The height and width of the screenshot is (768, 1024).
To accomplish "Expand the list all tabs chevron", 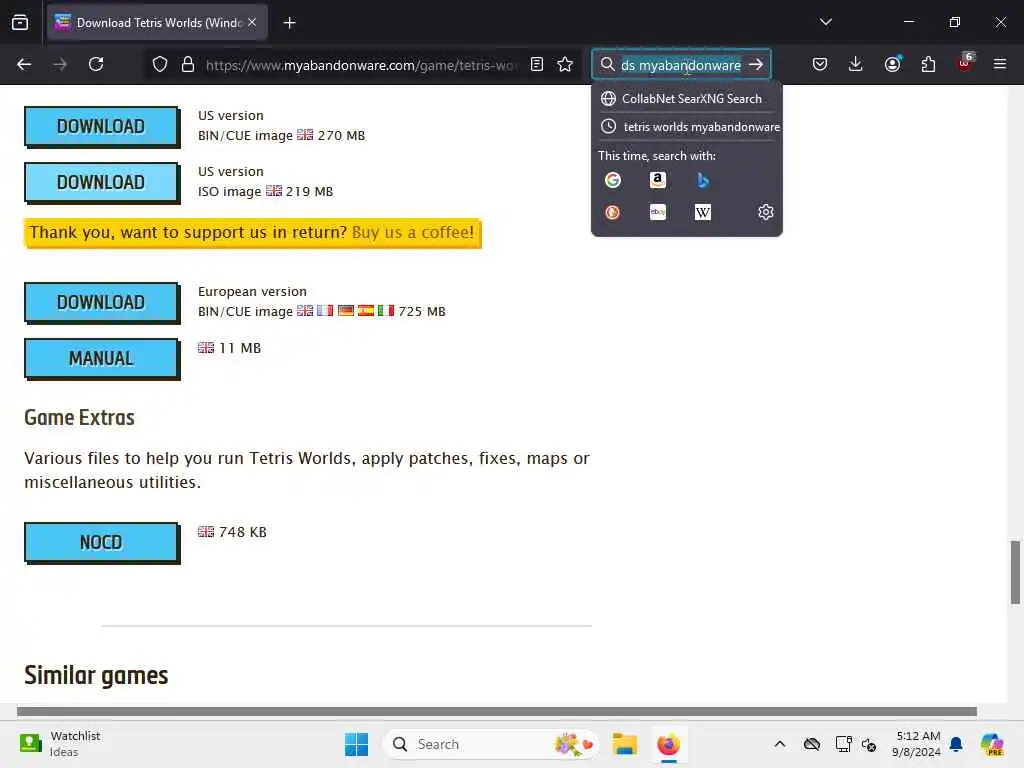I will (x=825, y=22).
